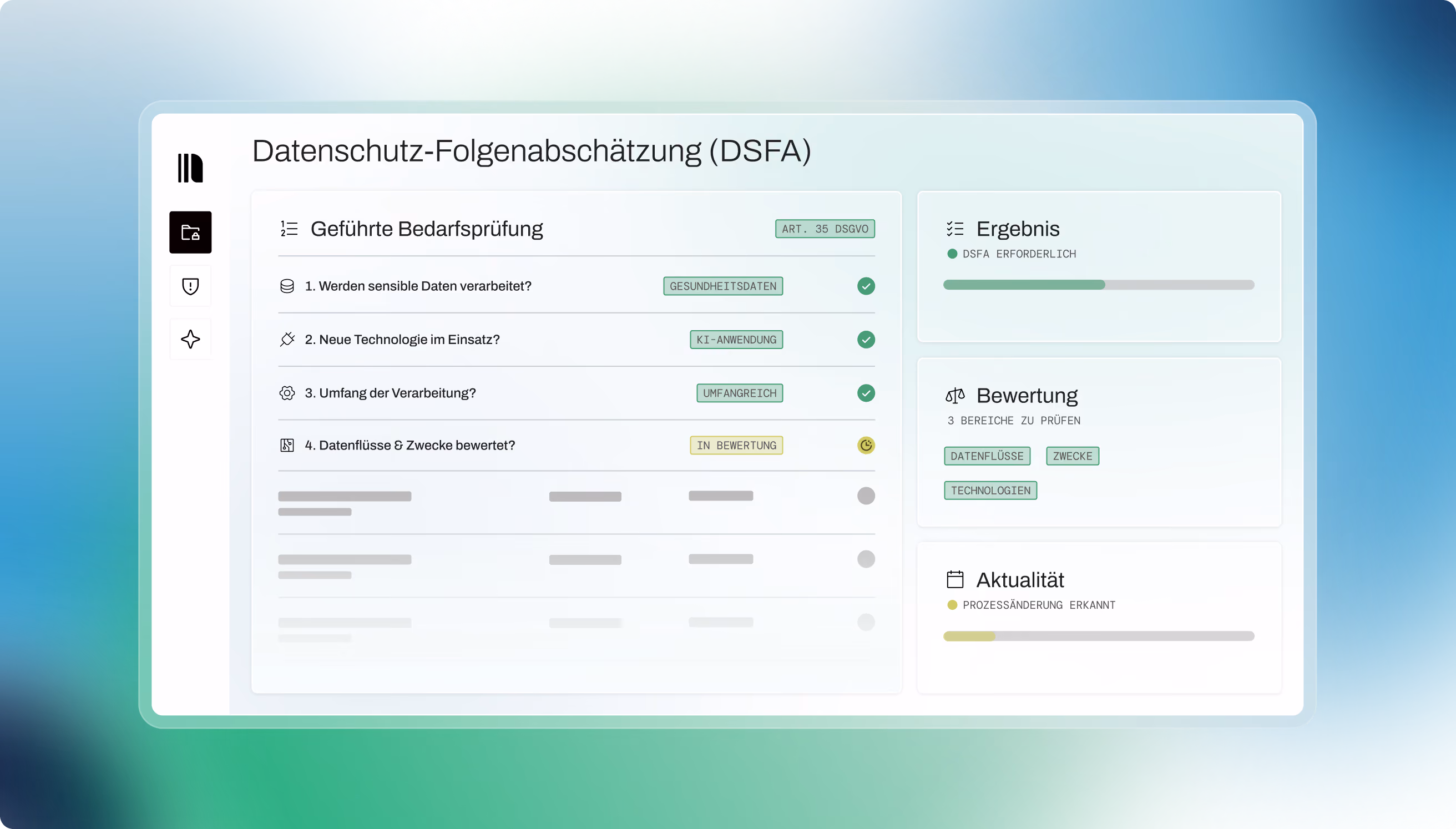Screen dimensions: 1456x829
Task: Click the plug icon for Neue Technologie
Action: click(287, 340)
